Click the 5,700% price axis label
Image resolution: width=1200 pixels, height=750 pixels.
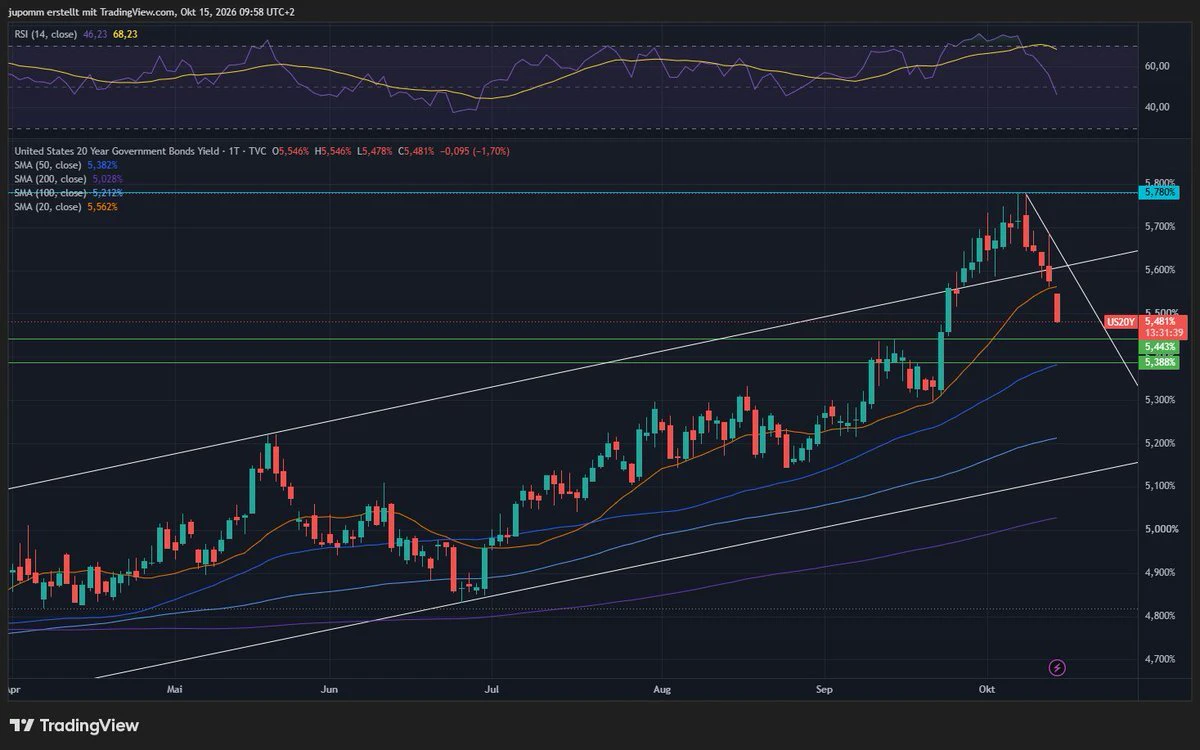coord(1160,227)
